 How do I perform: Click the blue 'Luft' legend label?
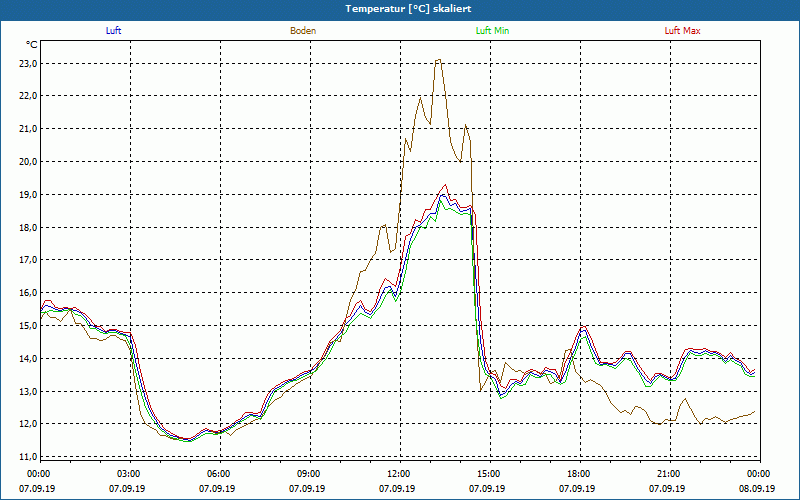(113, 31)
